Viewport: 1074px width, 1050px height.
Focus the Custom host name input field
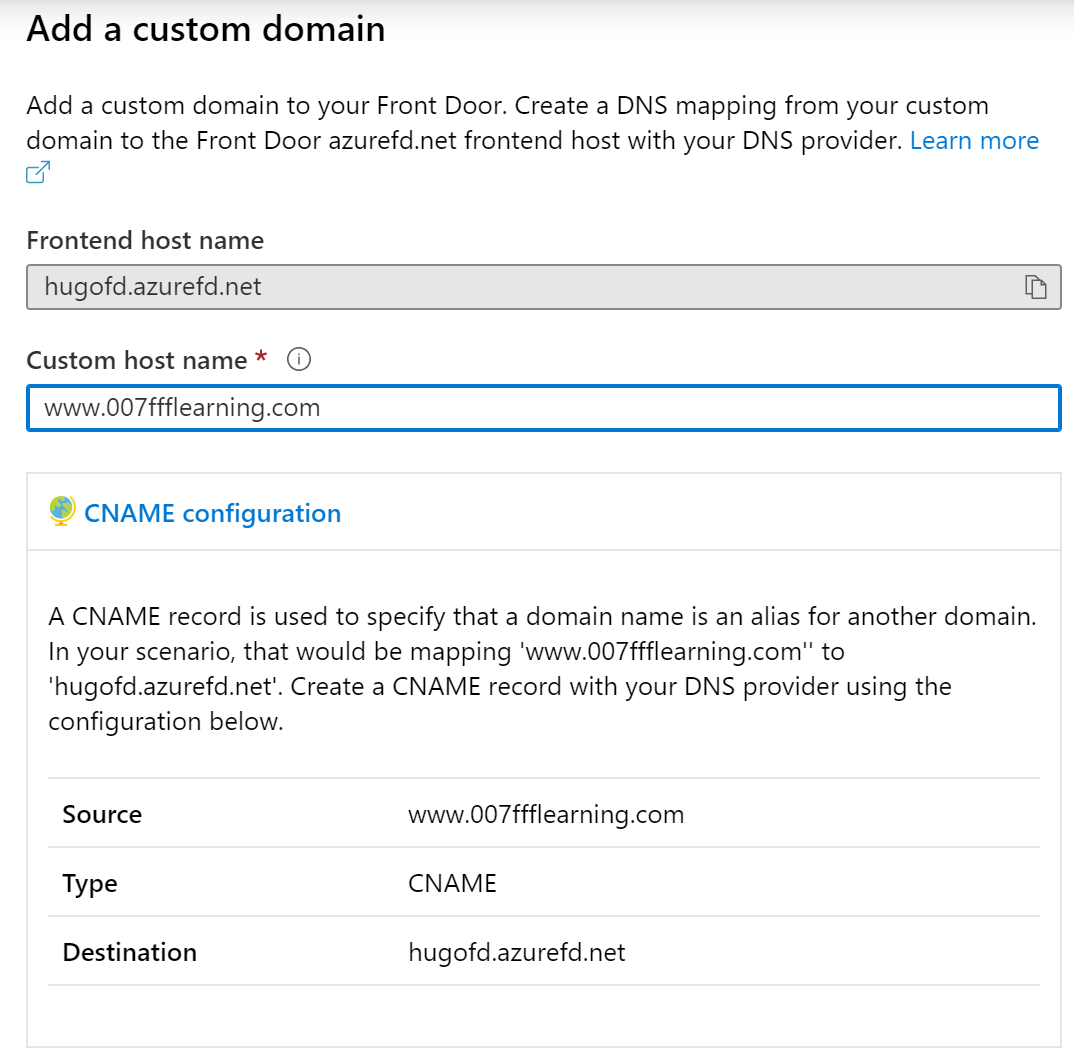(x=543, y=408)
